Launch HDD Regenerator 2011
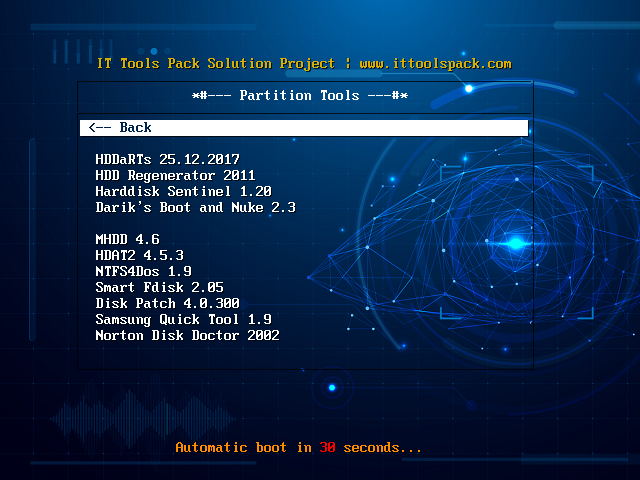The width and height of the screenshot is (640, 480). pyautogui.click(x=176, y=176)
